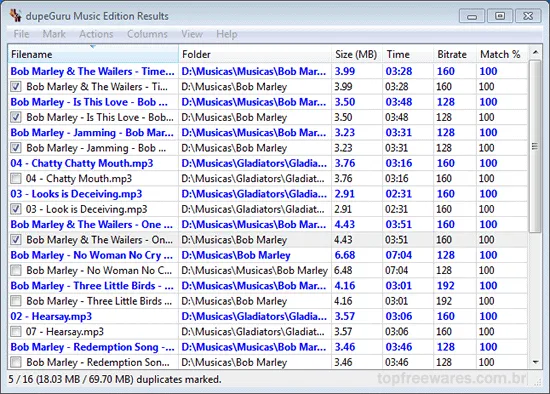Screen dimensions: 550x394
Task: Click folder cell 'D:\Musicas\Musicas\Bob Marley' on duplicate row
Action: point(254,271)
